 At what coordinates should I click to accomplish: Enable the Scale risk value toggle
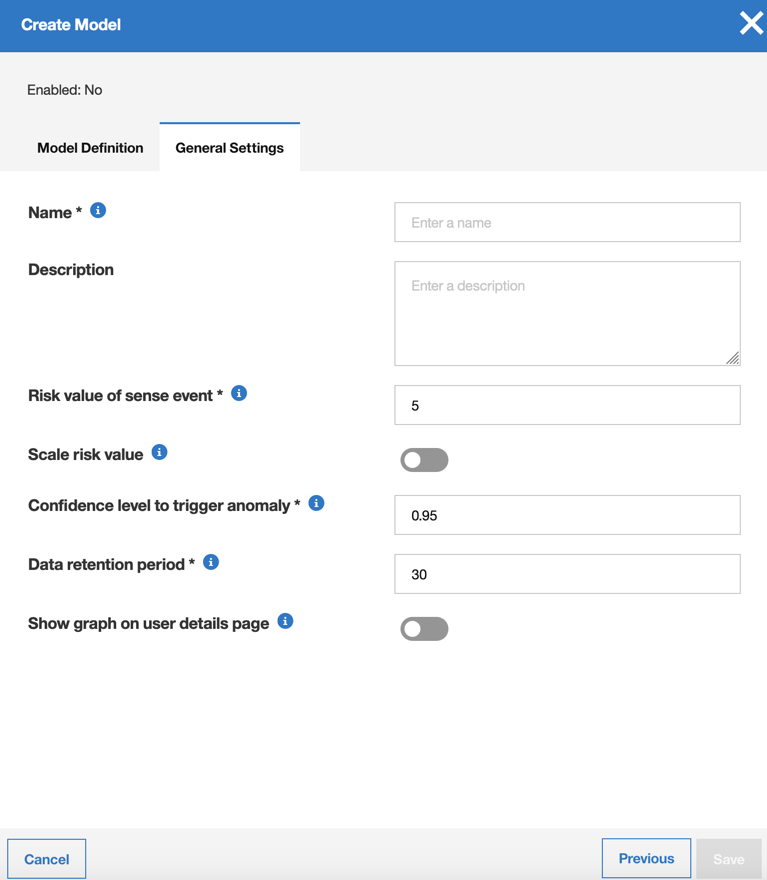(424, 460)
